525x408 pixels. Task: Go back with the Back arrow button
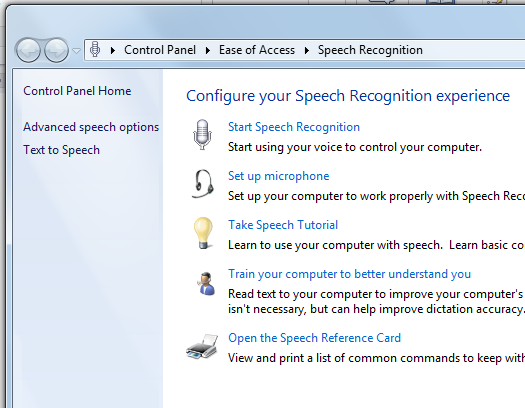pyautogui.click(x=28, y=50)
